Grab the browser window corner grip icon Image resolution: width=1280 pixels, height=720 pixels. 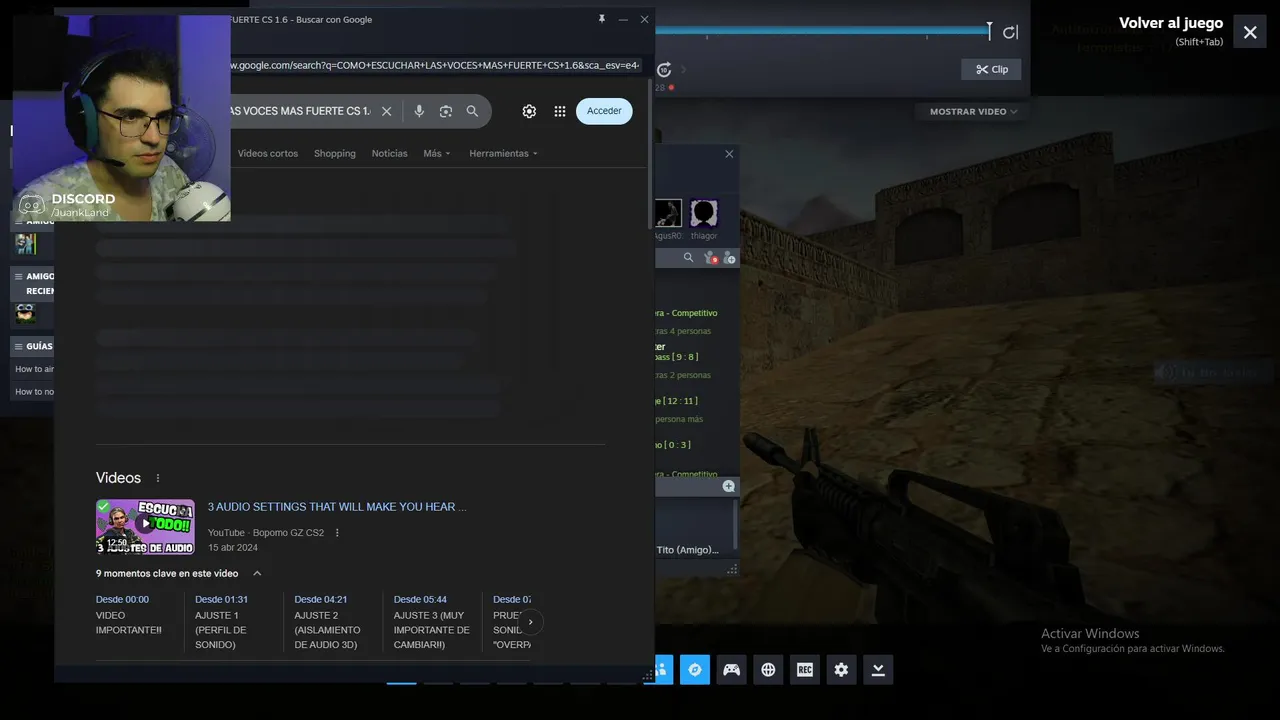pos(647,676)
